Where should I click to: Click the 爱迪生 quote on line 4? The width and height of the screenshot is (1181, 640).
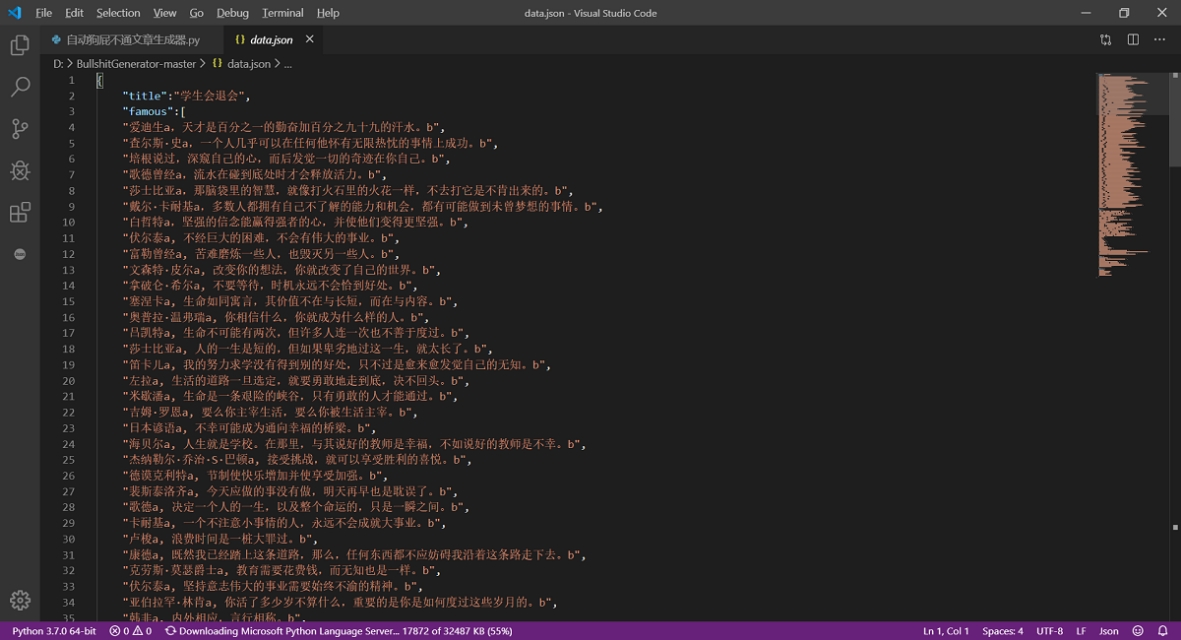point(283,127)
